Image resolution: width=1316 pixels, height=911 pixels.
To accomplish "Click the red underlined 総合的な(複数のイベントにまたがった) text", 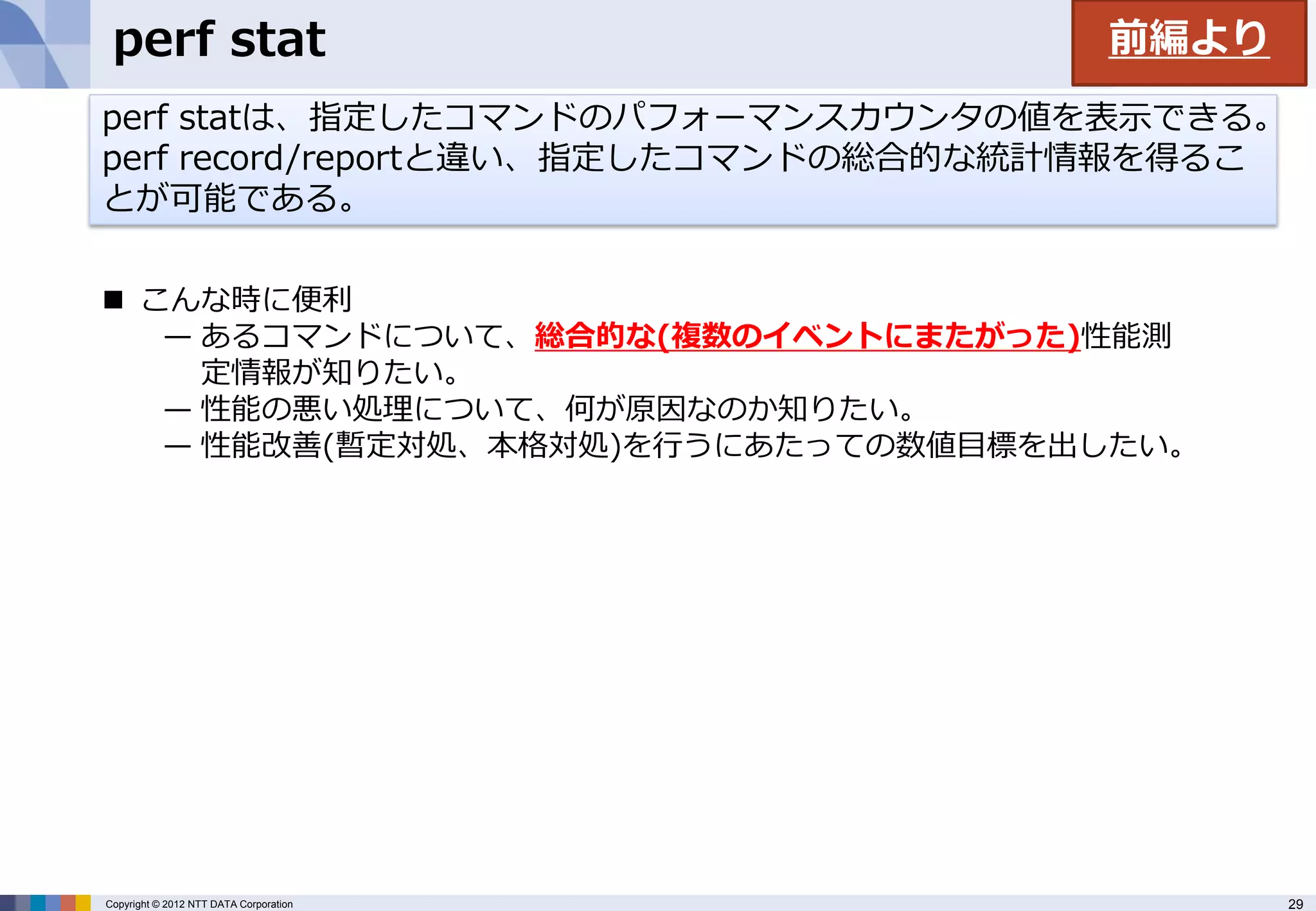I will (808, 336).
